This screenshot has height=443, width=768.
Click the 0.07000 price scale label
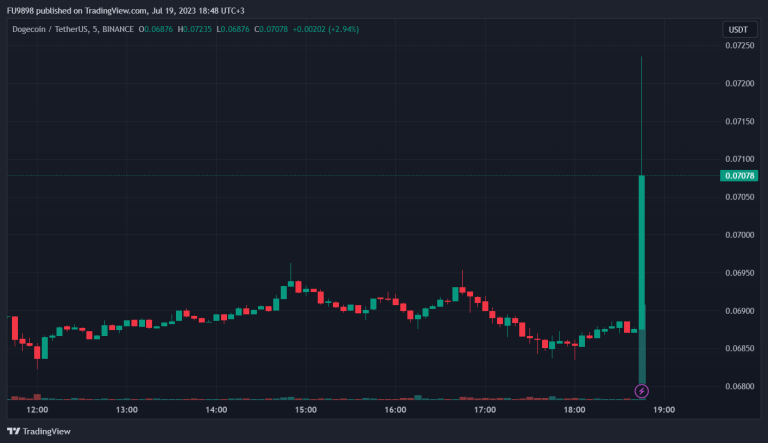click(x=740, y=235)
